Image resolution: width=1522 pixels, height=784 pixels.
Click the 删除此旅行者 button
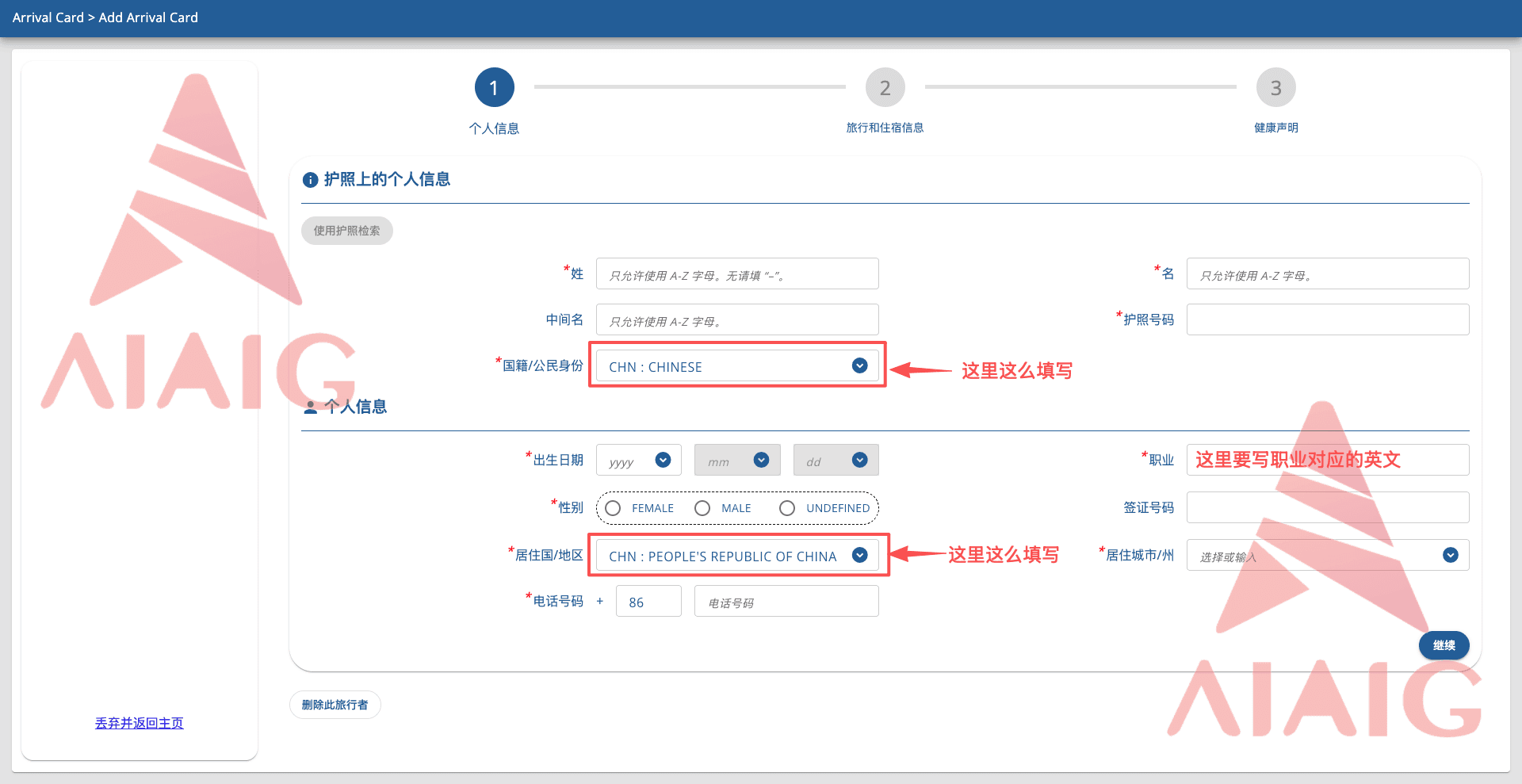click(x=335, y=705)
